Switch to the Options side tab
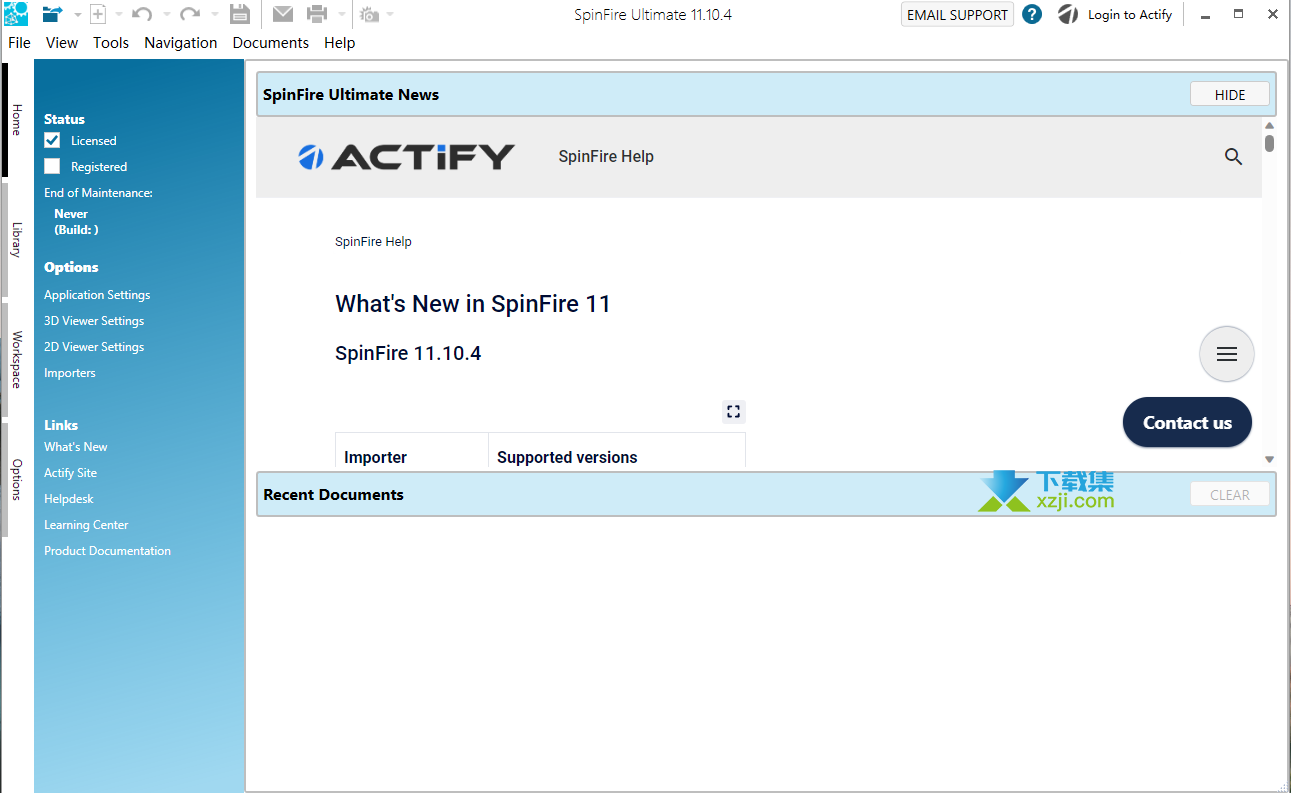The width and height of the screenshot is (1291, 793). click(x=16, y=480)
